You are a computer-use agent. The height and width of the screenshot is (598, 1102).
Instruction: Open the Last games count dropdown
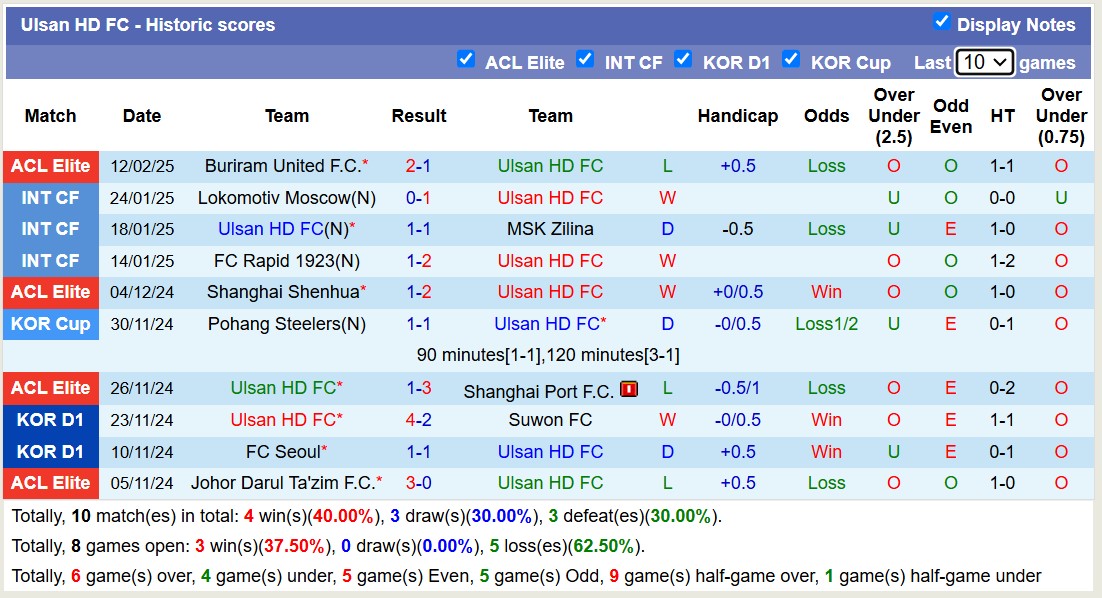pyautogui.click(x=985, y=62)
